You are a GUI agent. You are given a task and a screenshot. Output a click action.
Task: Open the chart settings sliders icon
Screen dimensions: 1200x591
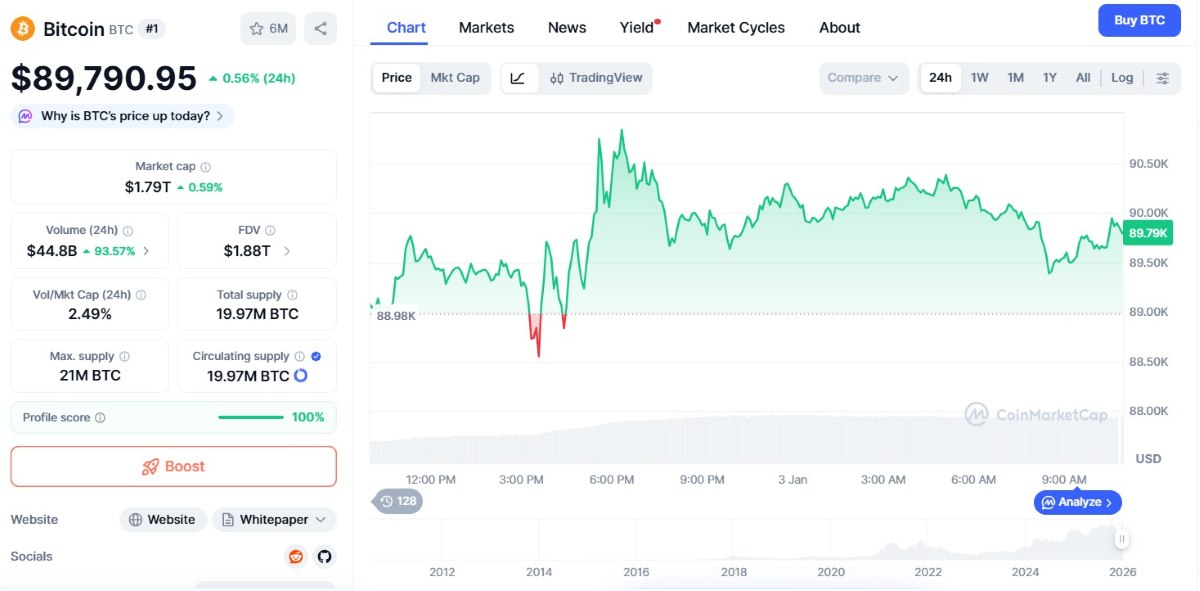(x=1162, y=78)
